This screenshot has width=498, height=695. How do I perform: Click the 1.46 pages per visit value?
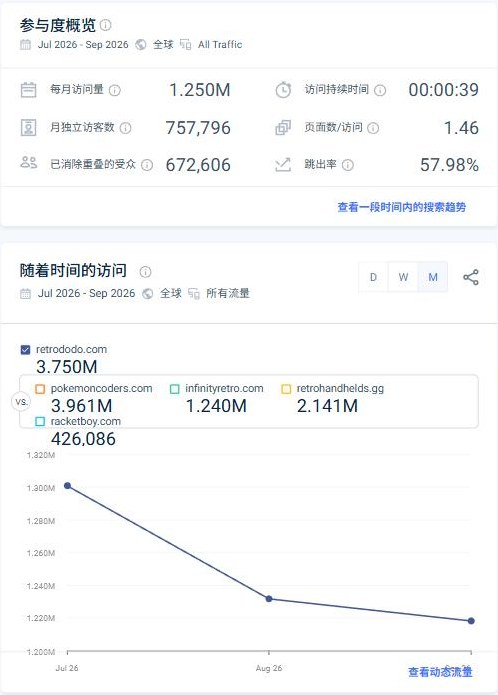pos(461,128)
